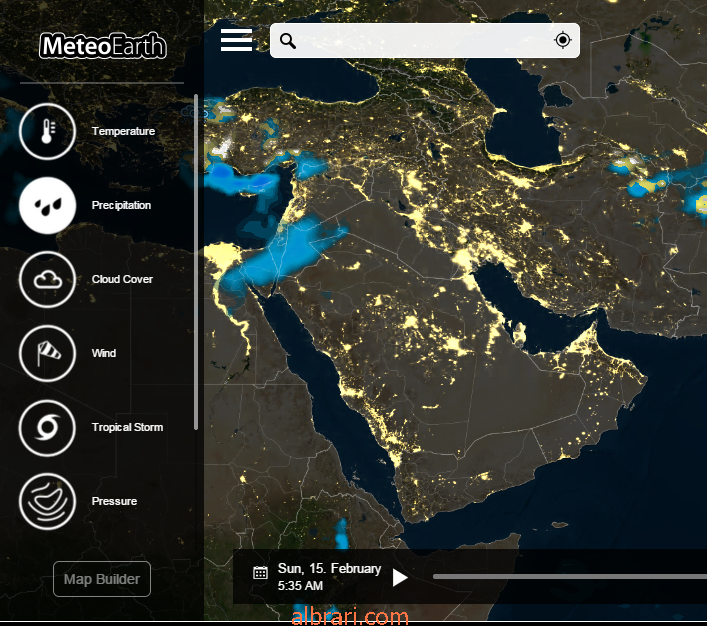This screenshot has height=626, width=707.
Task: Show the Tropical Storm layer icon
Action: pos(47,427)
